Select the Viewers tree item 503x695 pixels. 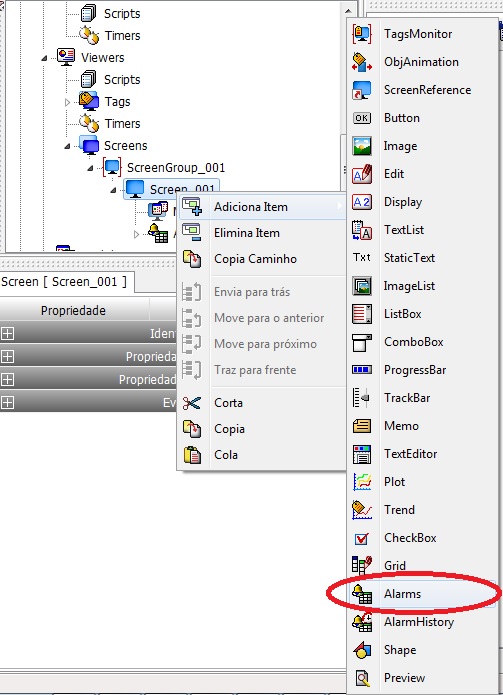pos(102,58)
